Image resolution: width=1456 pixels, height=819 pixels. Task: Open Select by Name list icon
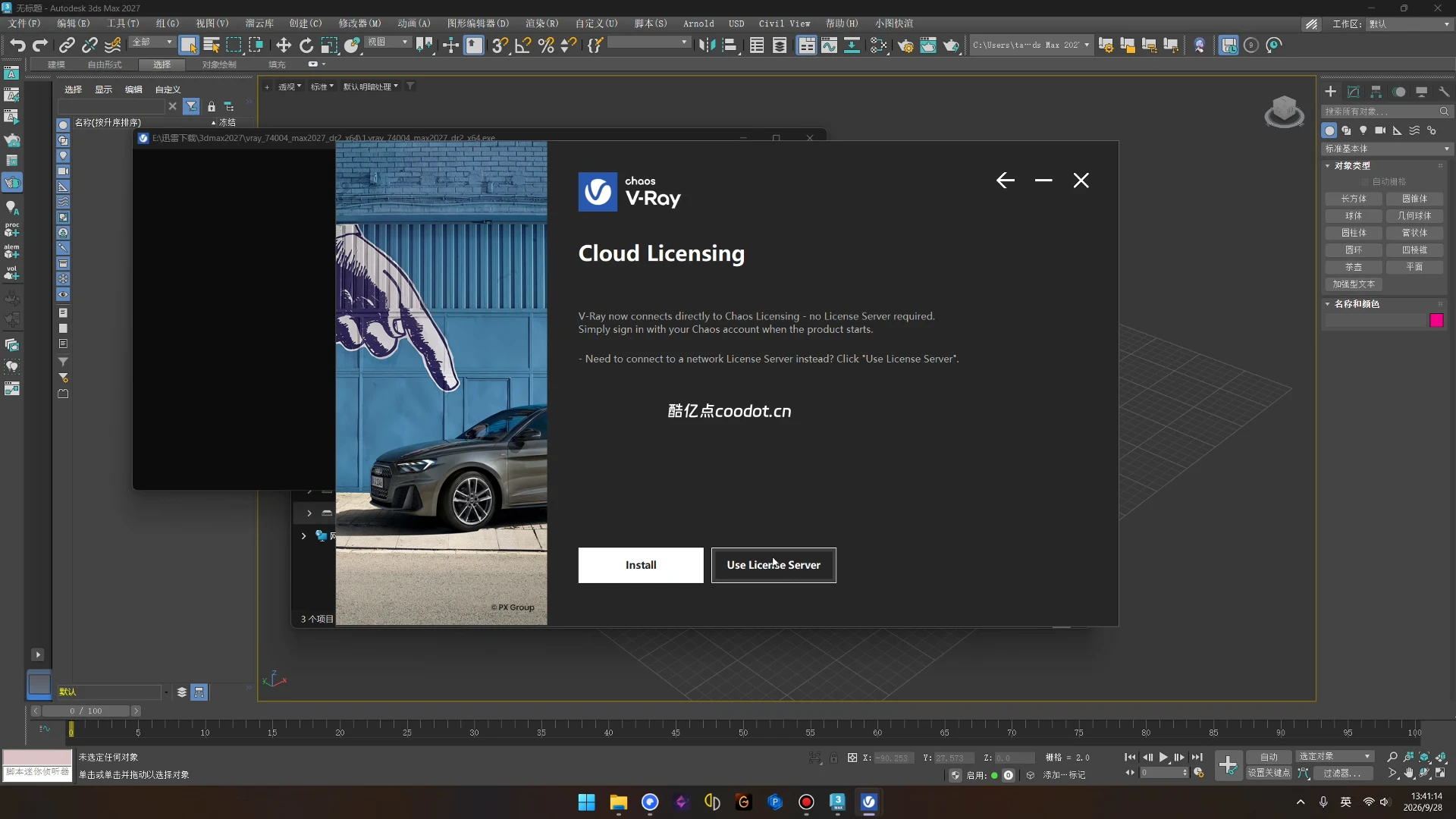click(212, 45)
